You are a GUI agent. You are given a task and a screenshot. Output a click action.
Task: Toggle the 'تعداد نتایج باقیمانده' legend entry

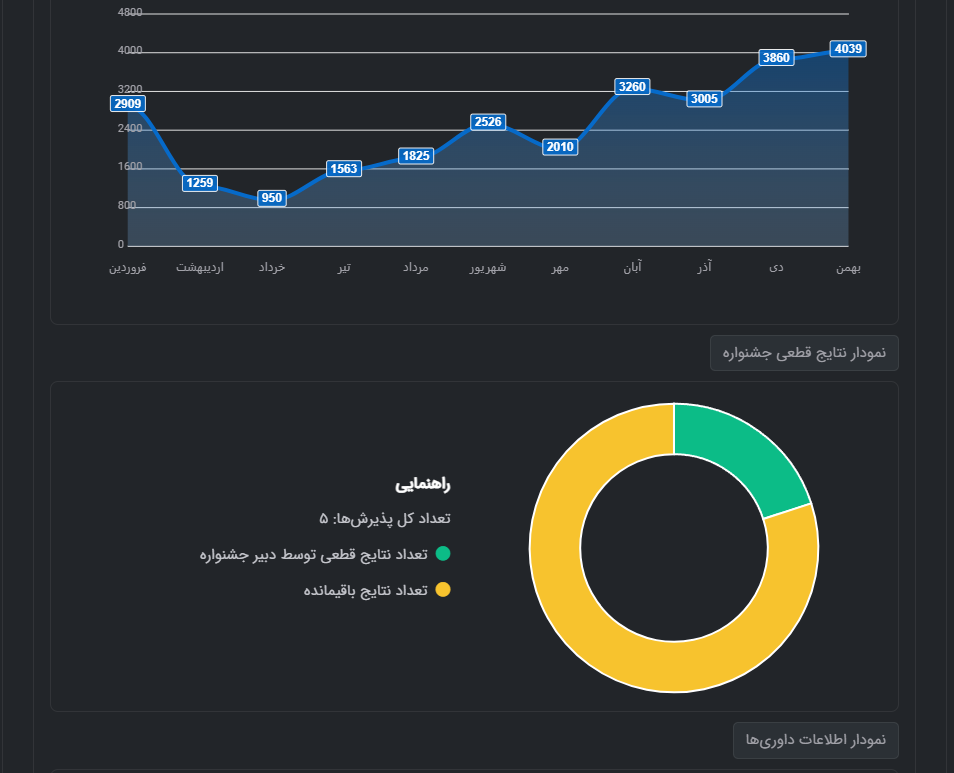366,590
